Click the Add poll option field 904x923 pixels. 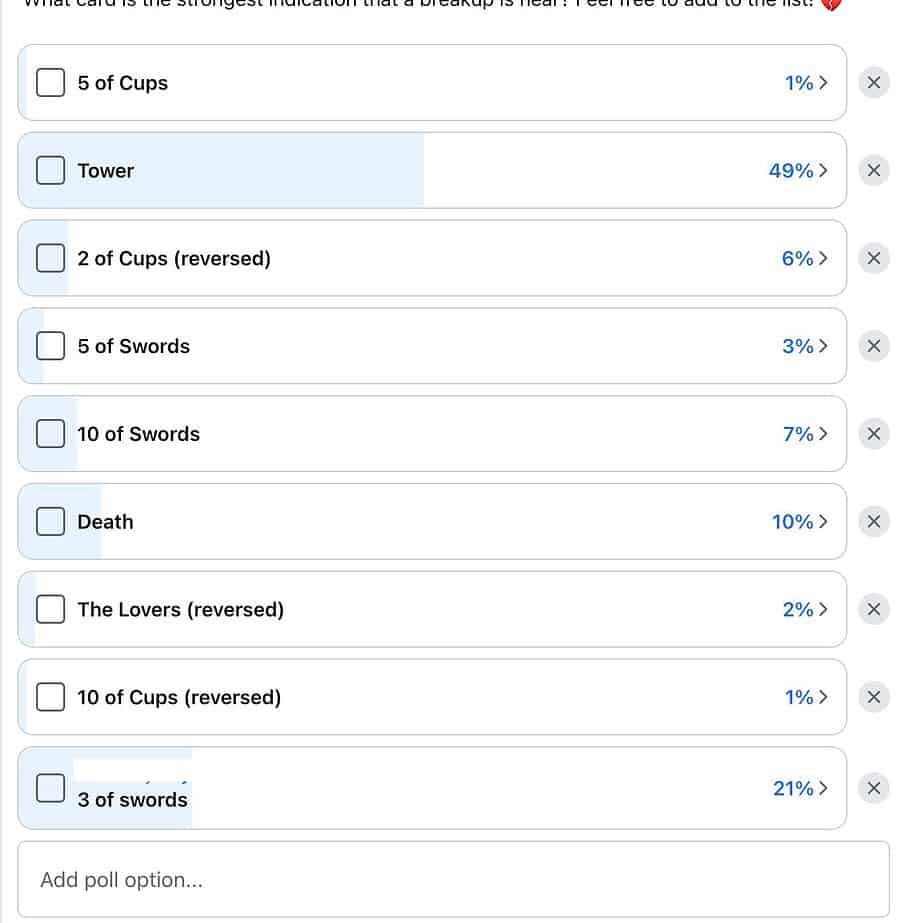coord(453,879)
